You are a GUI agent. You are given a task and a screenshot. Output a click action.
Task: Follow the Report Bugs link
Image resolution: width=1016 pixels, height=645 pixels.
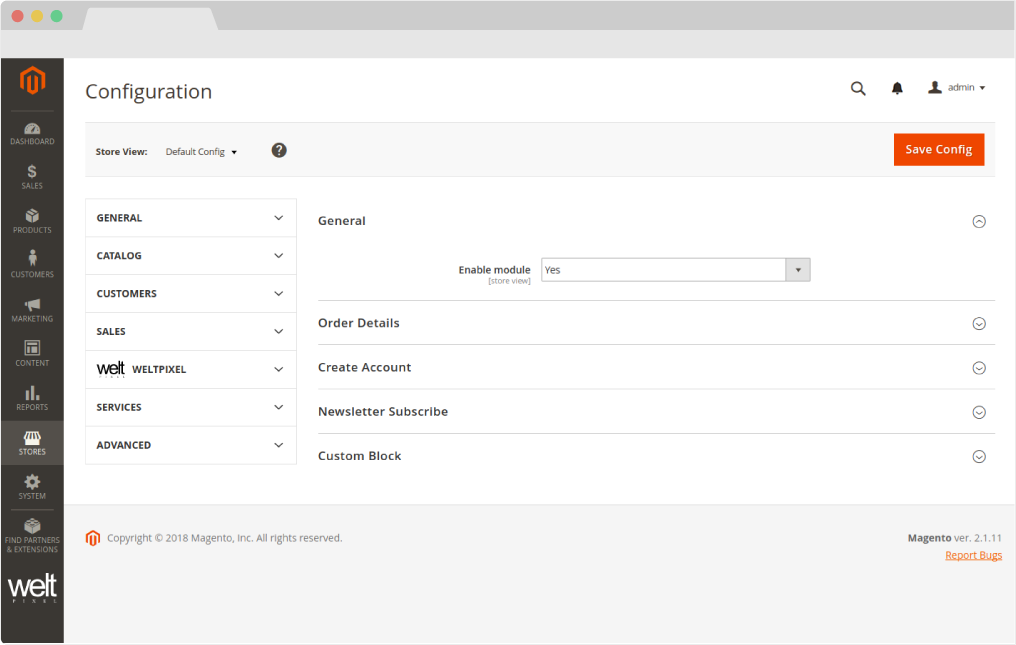click(x=973, y=555)
